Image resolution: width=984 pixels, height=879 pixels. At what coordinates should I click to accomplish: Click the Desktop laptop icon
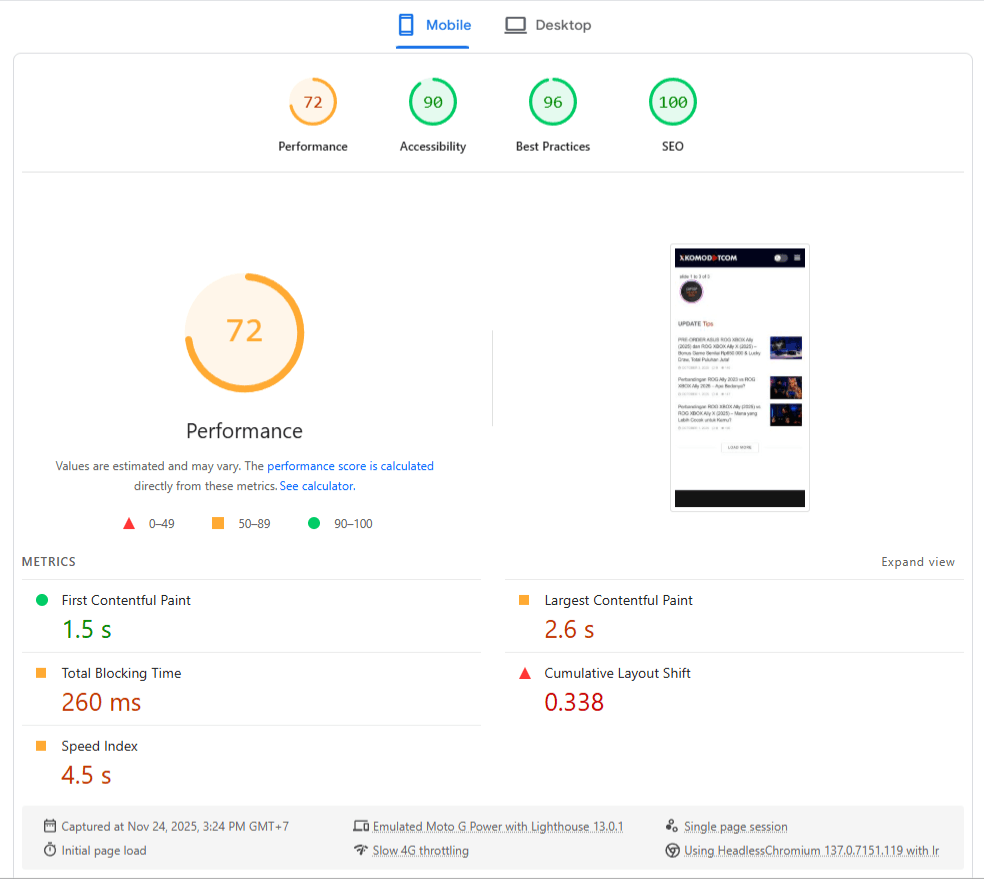pyautogui.click(x=515, y=25)
